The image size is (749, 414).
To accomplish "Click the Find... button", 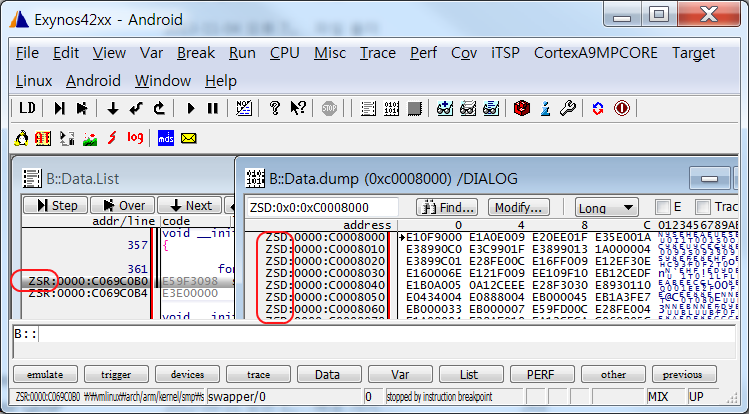I will [446, 207].
